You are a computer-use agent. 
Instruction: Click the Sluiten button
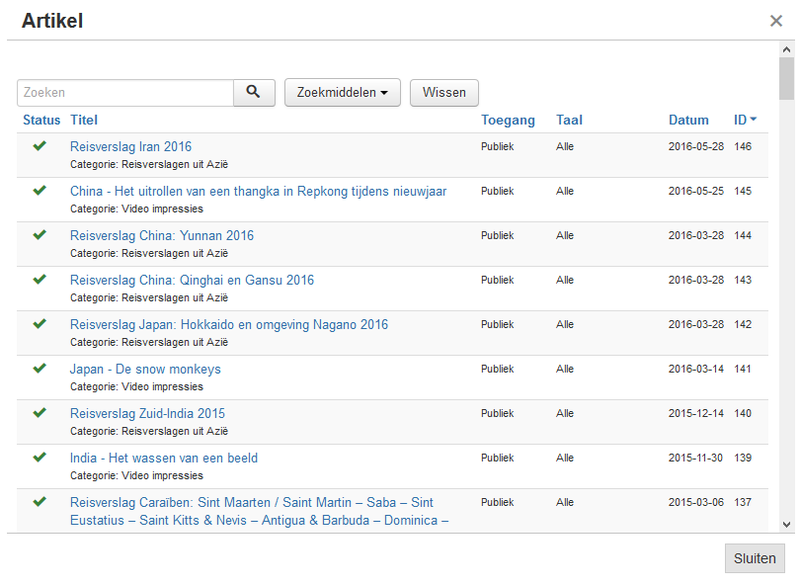755,558
